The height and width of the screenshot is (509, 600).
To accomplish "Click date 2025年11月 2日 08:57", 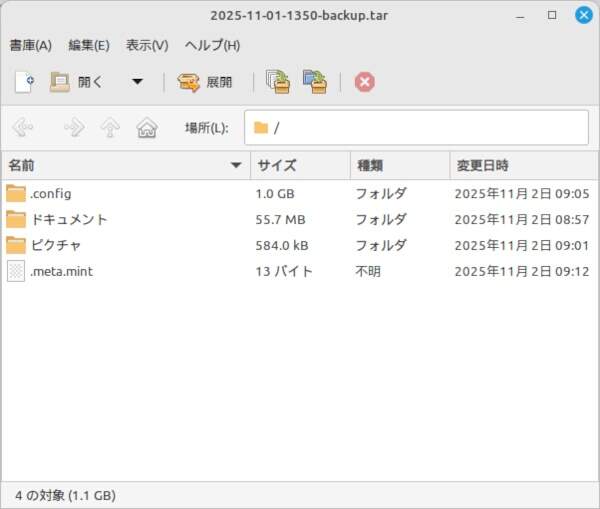I will [x=522, y=220].
